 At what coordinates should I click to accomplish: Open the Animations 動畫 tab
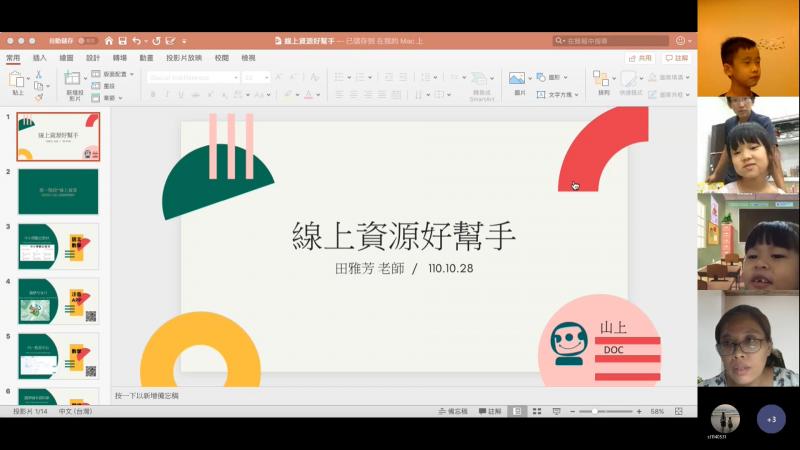point(146,58)
